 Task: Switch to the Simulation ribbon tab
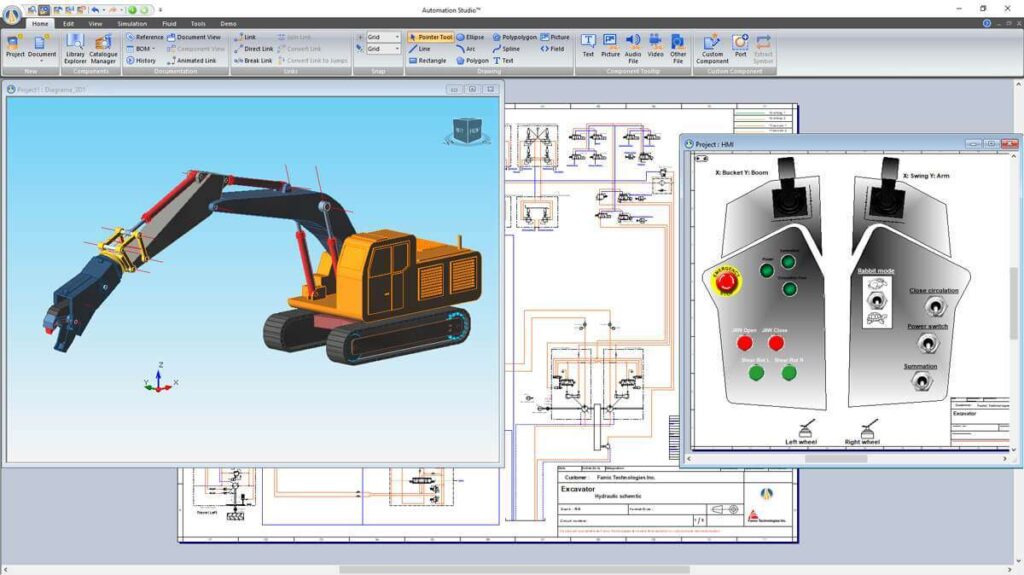(131, 23)
